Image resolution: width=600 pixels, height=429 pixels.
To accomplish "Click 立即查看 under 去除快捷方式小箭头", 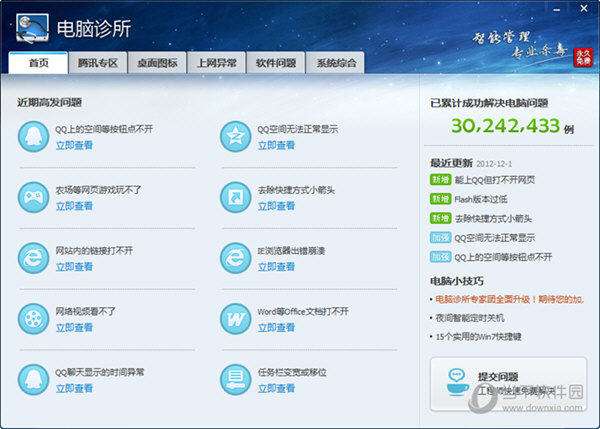I will click(x=276, y=206).
